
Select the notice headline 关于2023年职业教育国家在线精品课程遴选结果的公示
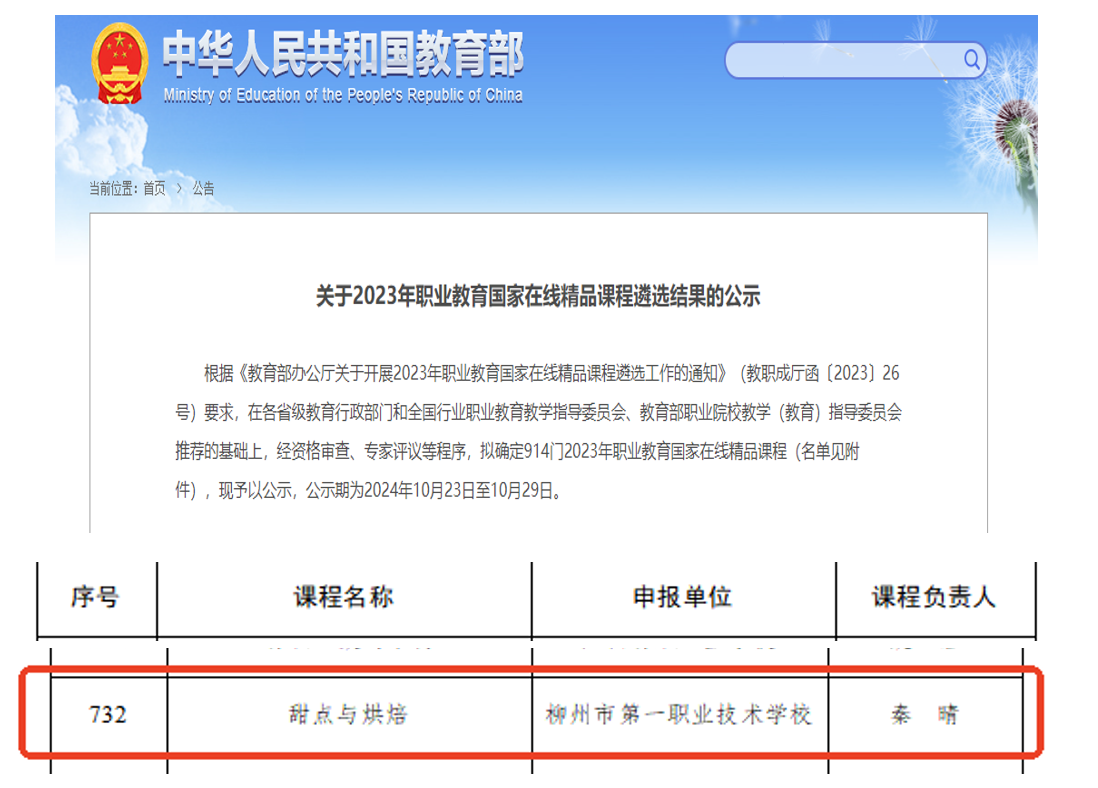pos(538,296)
